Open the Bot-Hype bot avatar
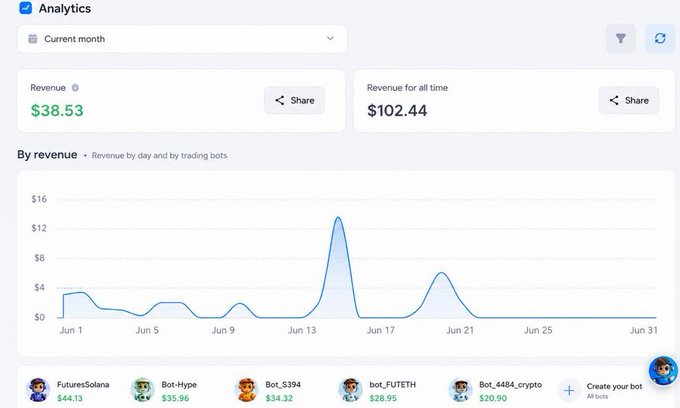 (142, 389)
